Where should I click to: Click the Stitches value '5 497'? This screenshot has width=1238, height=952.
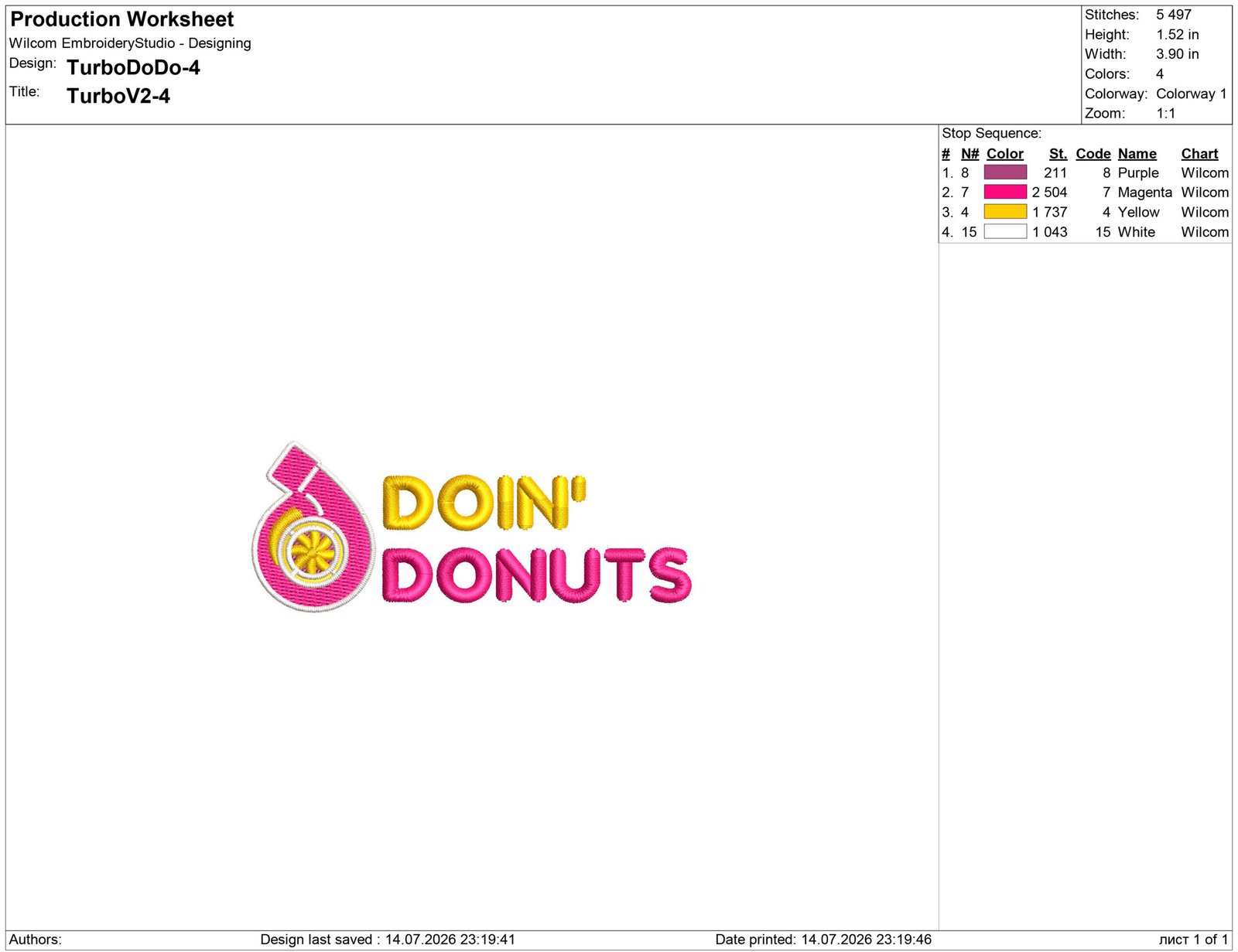pos(1174,15)
